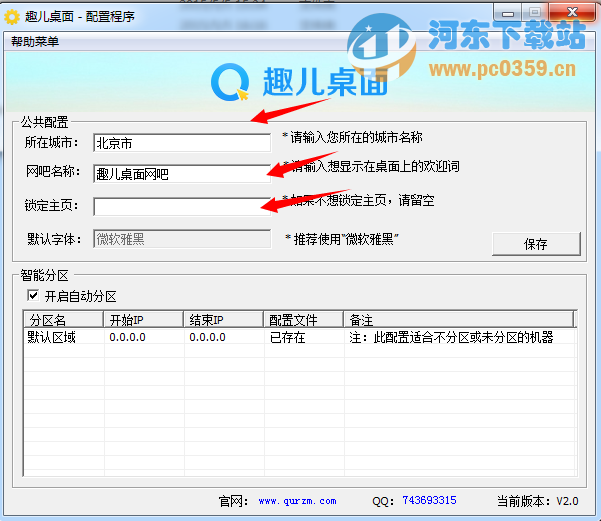
Task: Click the gear app icon in title bar
Action: (12, 17)
